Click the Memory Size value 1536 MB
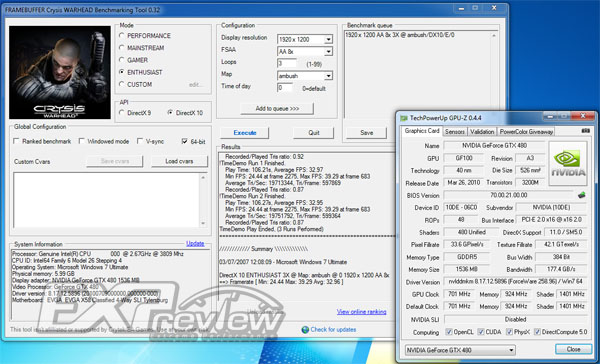This screenshot has height=364, width=600. click(466, 269)
